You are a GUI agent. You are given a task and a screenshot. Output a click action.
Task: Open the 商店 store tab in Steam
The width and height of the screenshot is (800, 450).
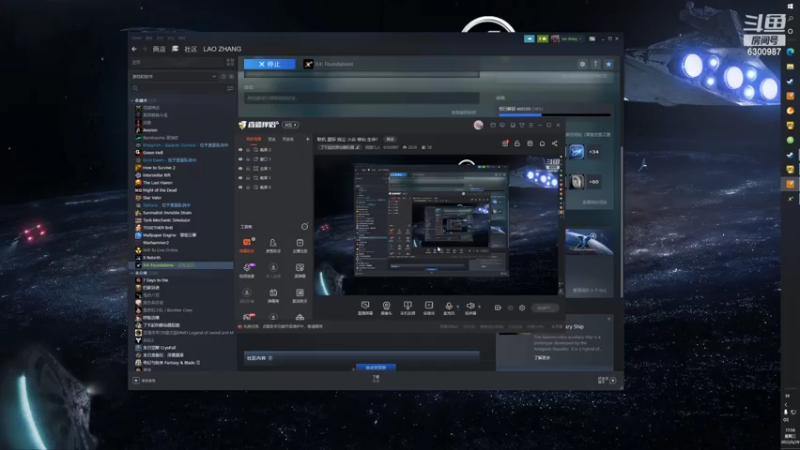coord(159,49)
